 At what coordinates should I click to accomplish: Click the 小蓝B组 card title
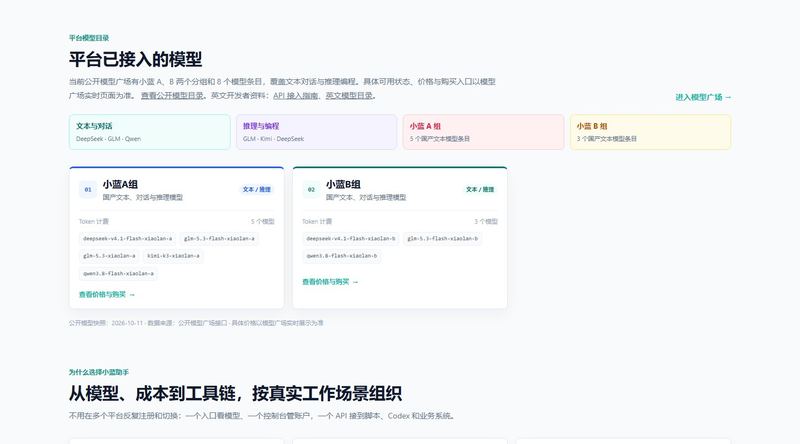[343, 184]
